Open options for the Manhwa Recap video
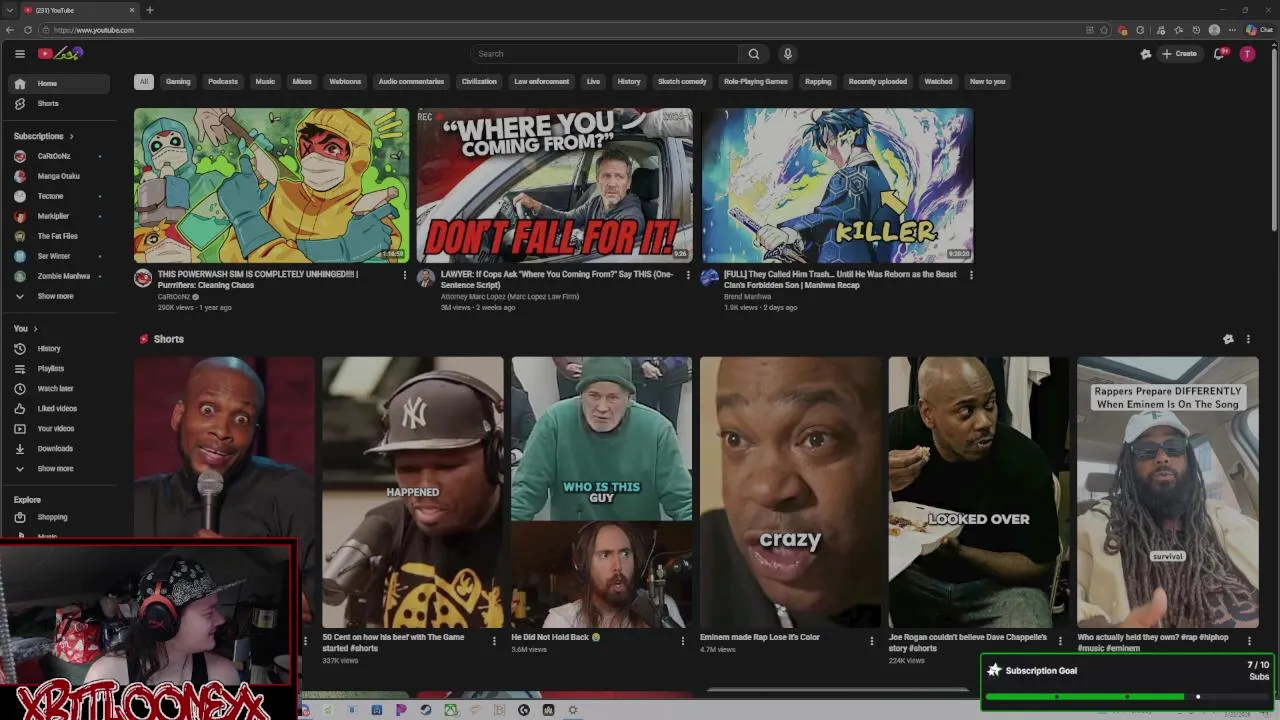The width and height of the screenshot is (1280, 720). point(970,275)
